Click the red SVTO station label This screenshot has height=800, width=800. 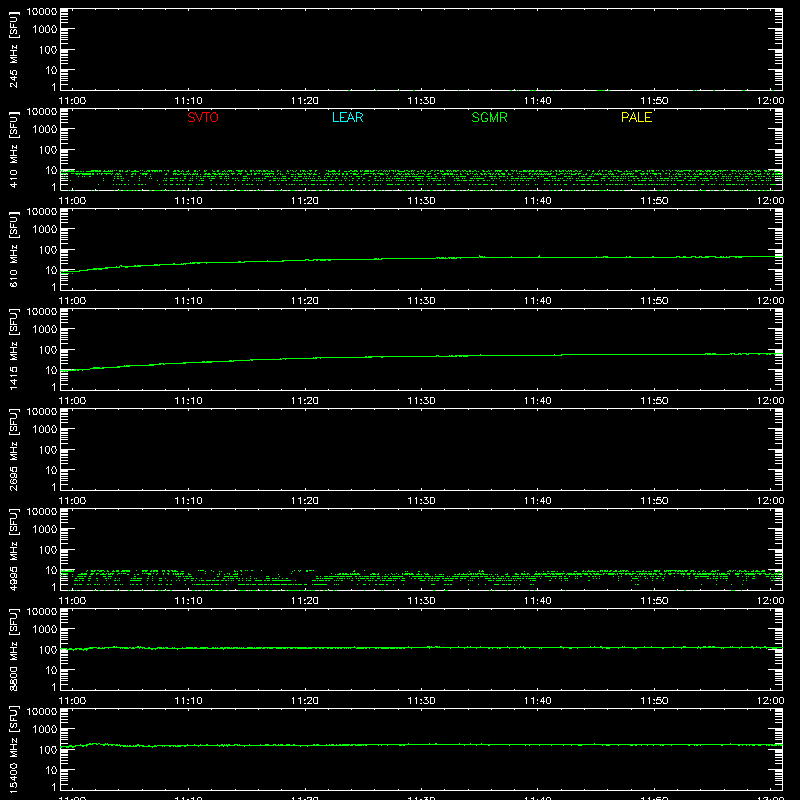click(203, 117)
